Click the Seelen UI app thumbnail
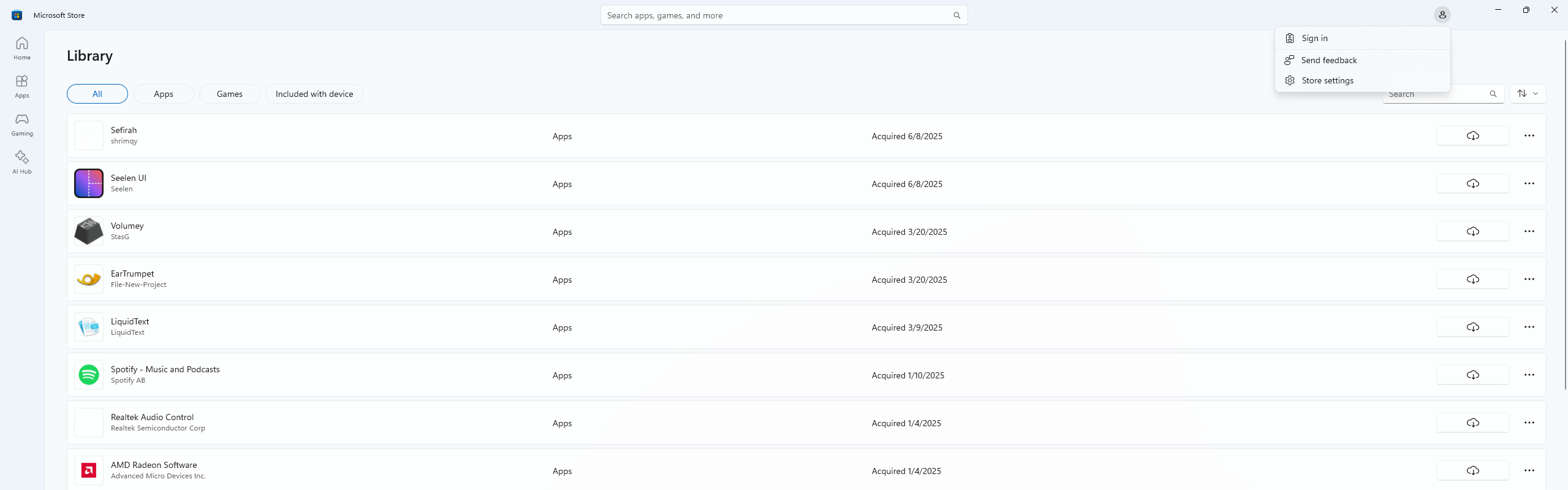This screenshot has height=490, width=1568. [89, 183]
